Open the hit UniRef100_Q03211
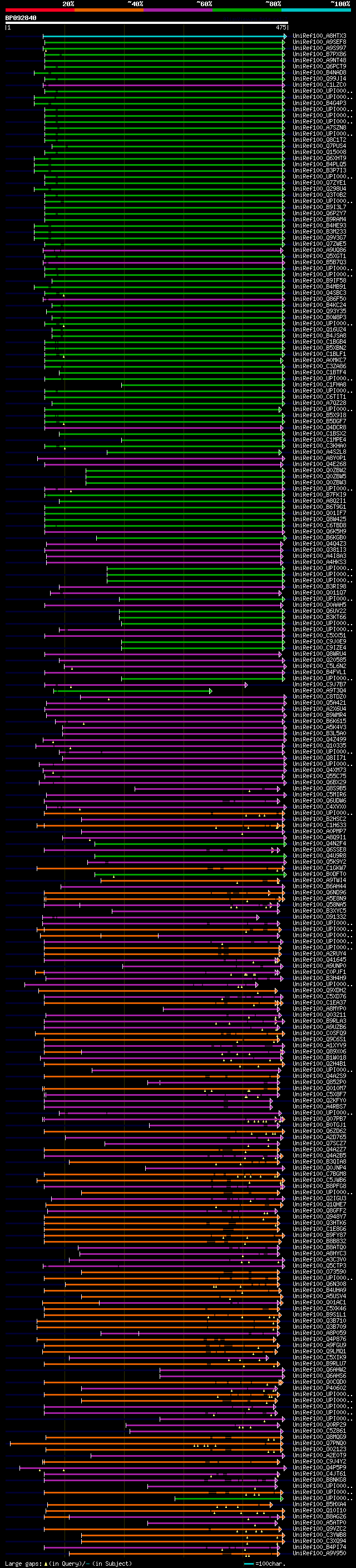Viewport: 356px width, 1568px height. (x=319, y=1016)
